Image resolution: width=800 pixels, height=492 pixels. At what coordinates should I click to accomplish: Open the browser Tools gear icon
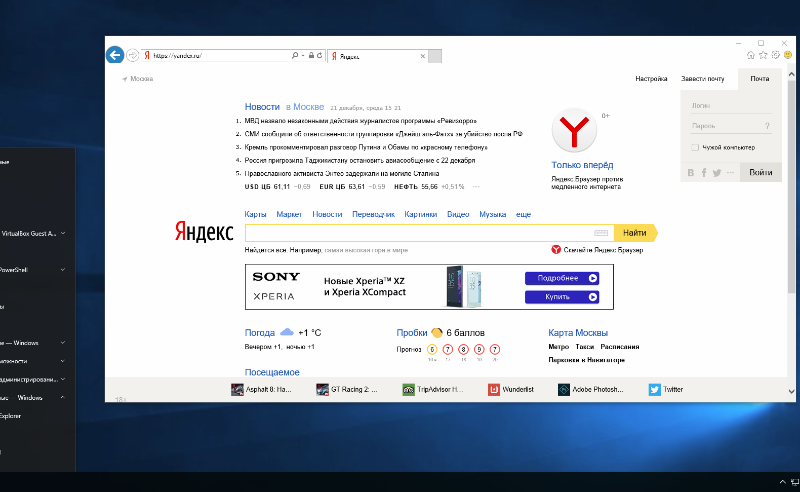(776, 55)
